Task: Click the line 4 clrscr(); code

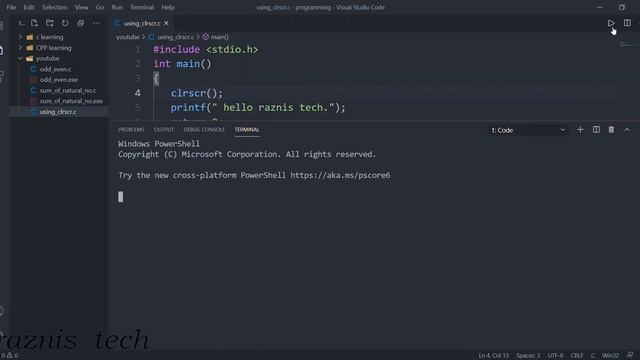Action: [197, 93]
